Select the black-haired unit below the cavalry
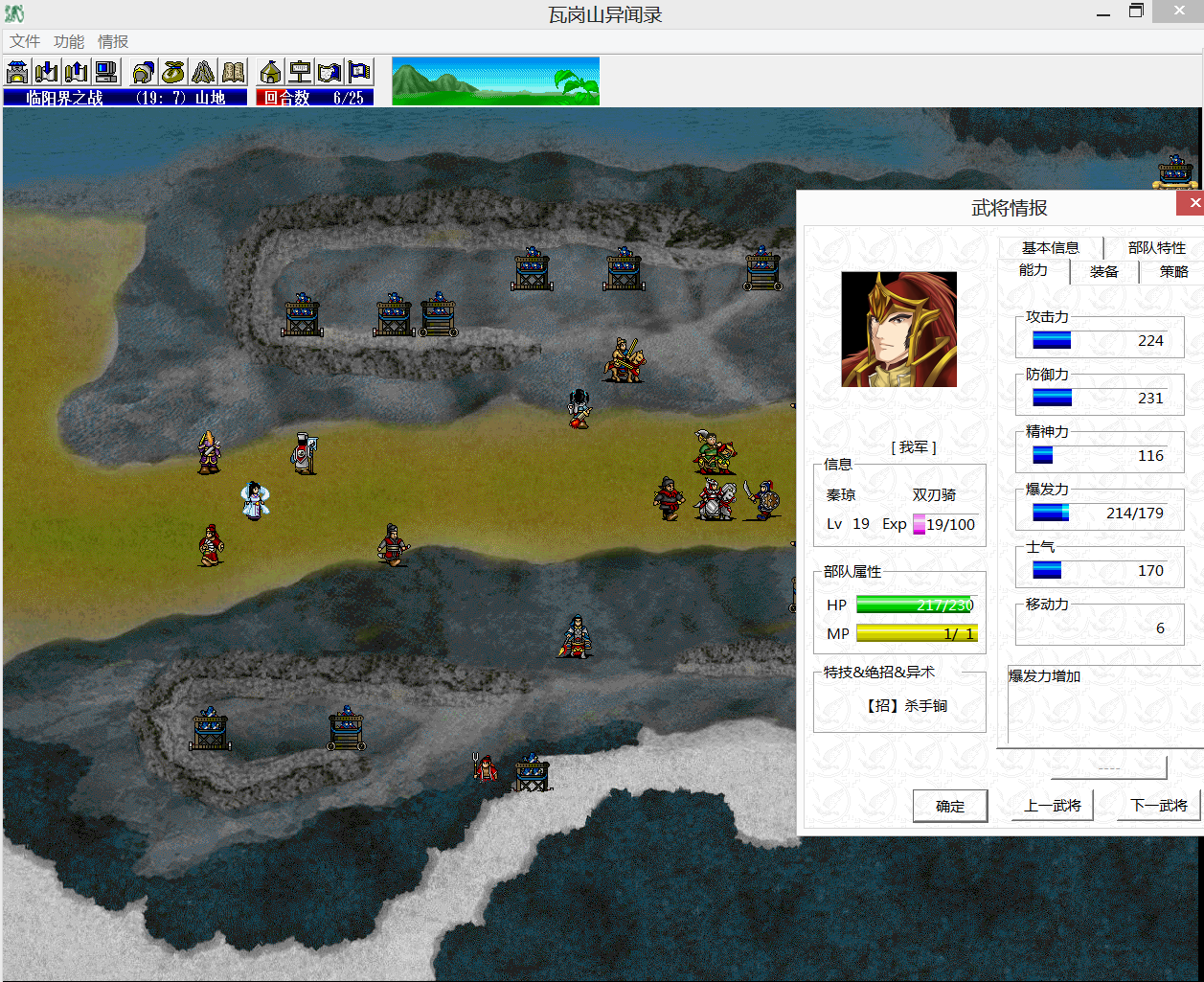1204x982 pixels. [x=579, y=408]
